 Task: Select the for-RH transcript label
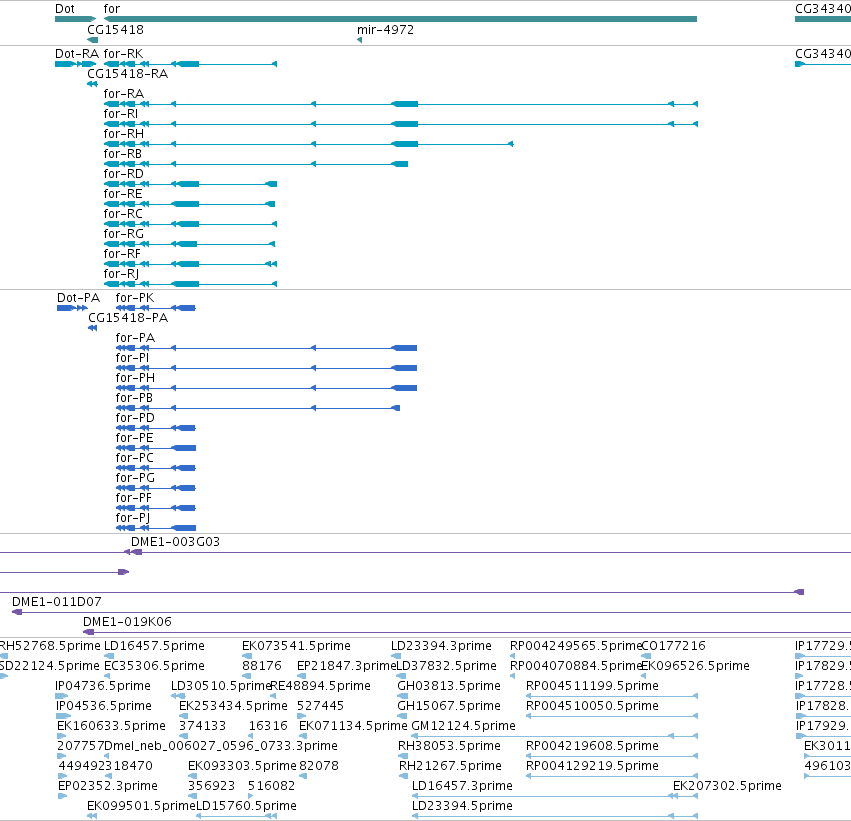click(x=123, y=134)
